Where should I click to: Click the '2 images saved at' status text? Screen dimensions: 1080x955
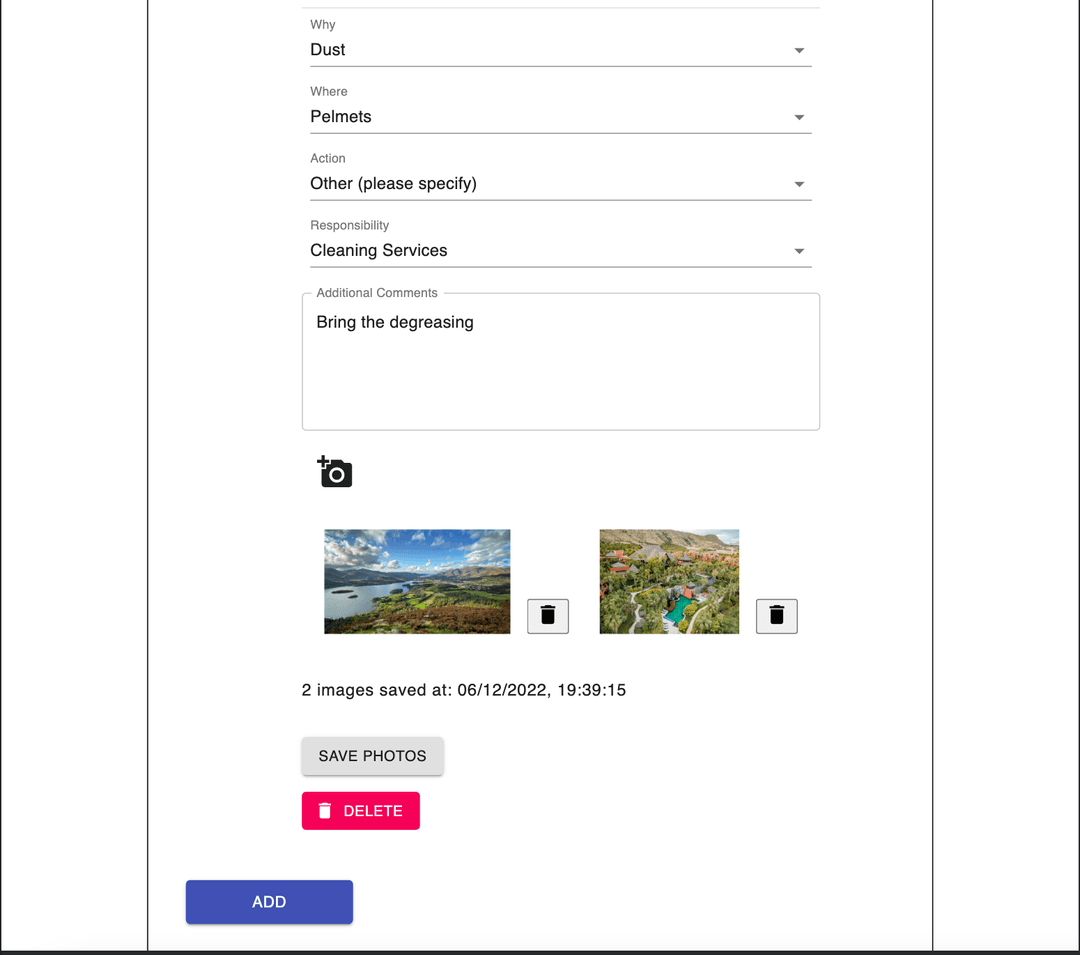[x=464, y=690]
